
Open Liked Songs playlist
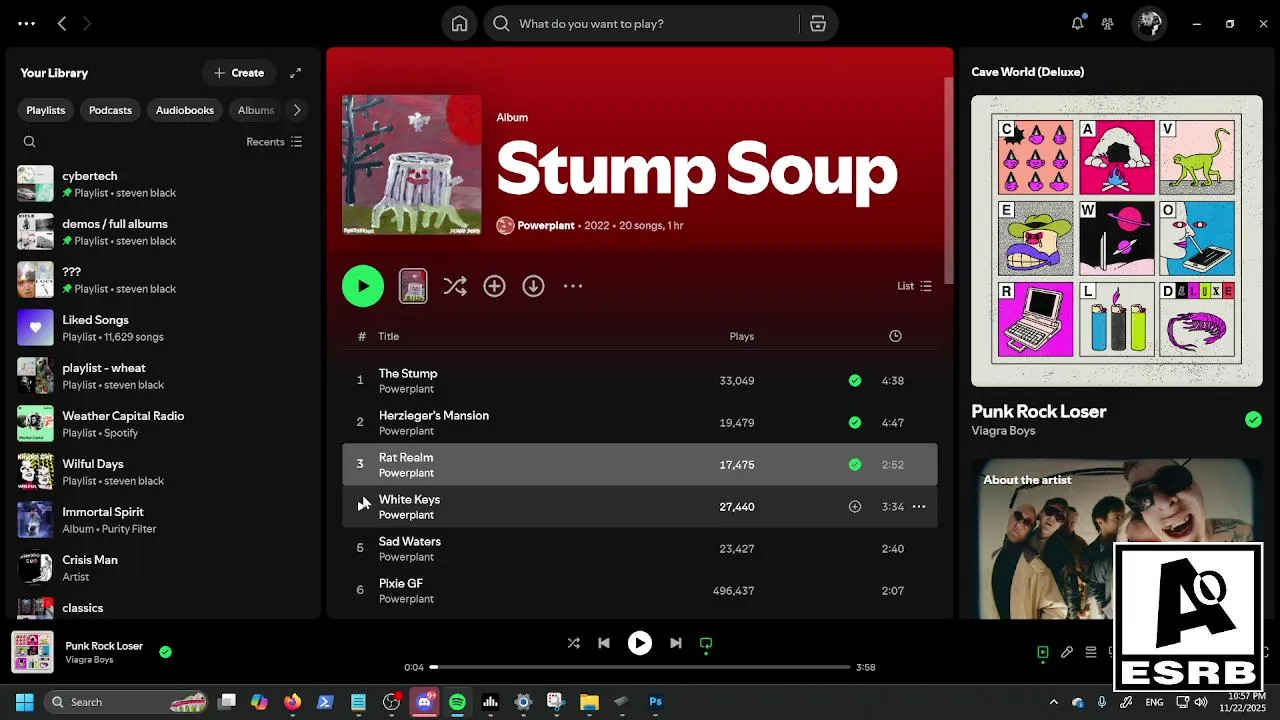163,328
